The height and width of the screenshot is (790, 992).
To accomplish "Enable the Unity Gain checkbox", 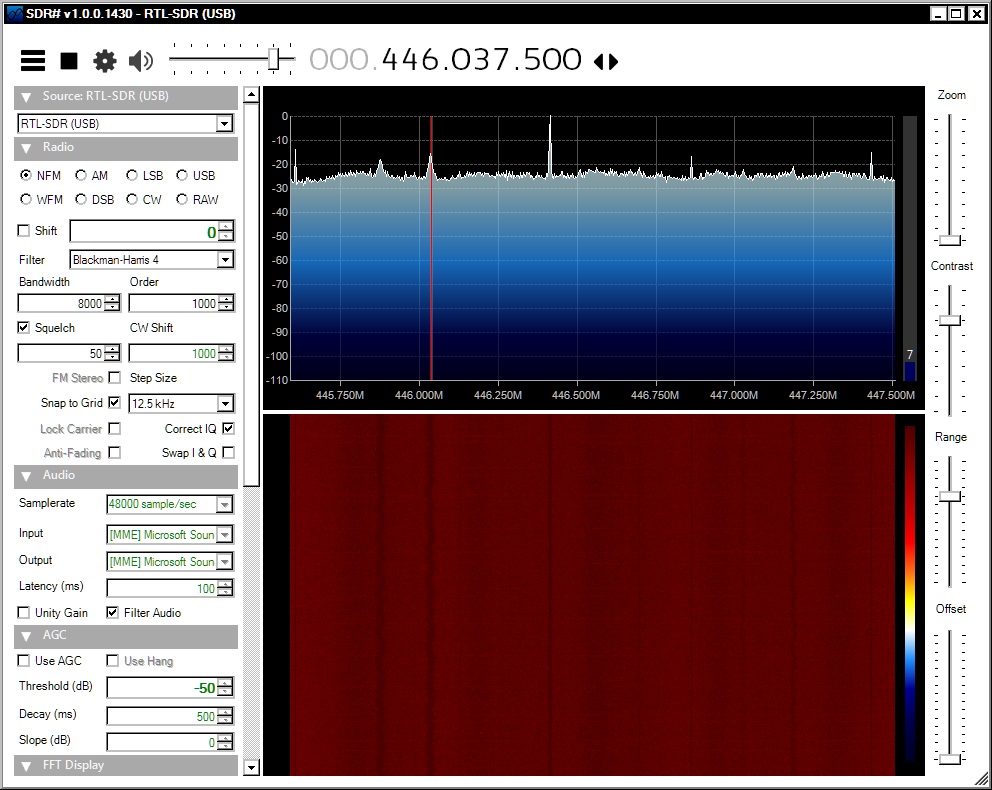I will 23,612.
